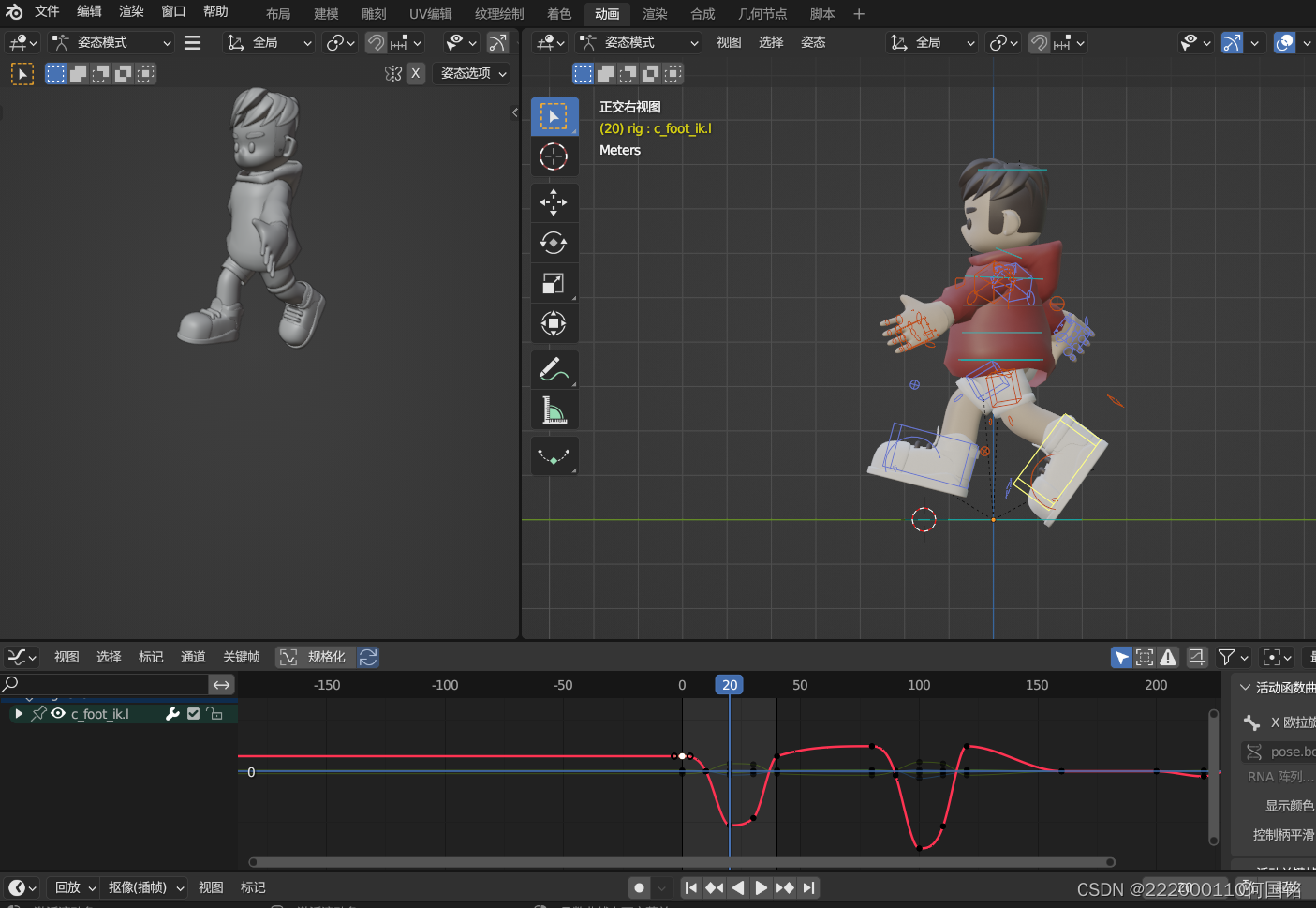Open the 关键帧 Key menu in graph editor
1316x908 pixels.
coord(242,657)
